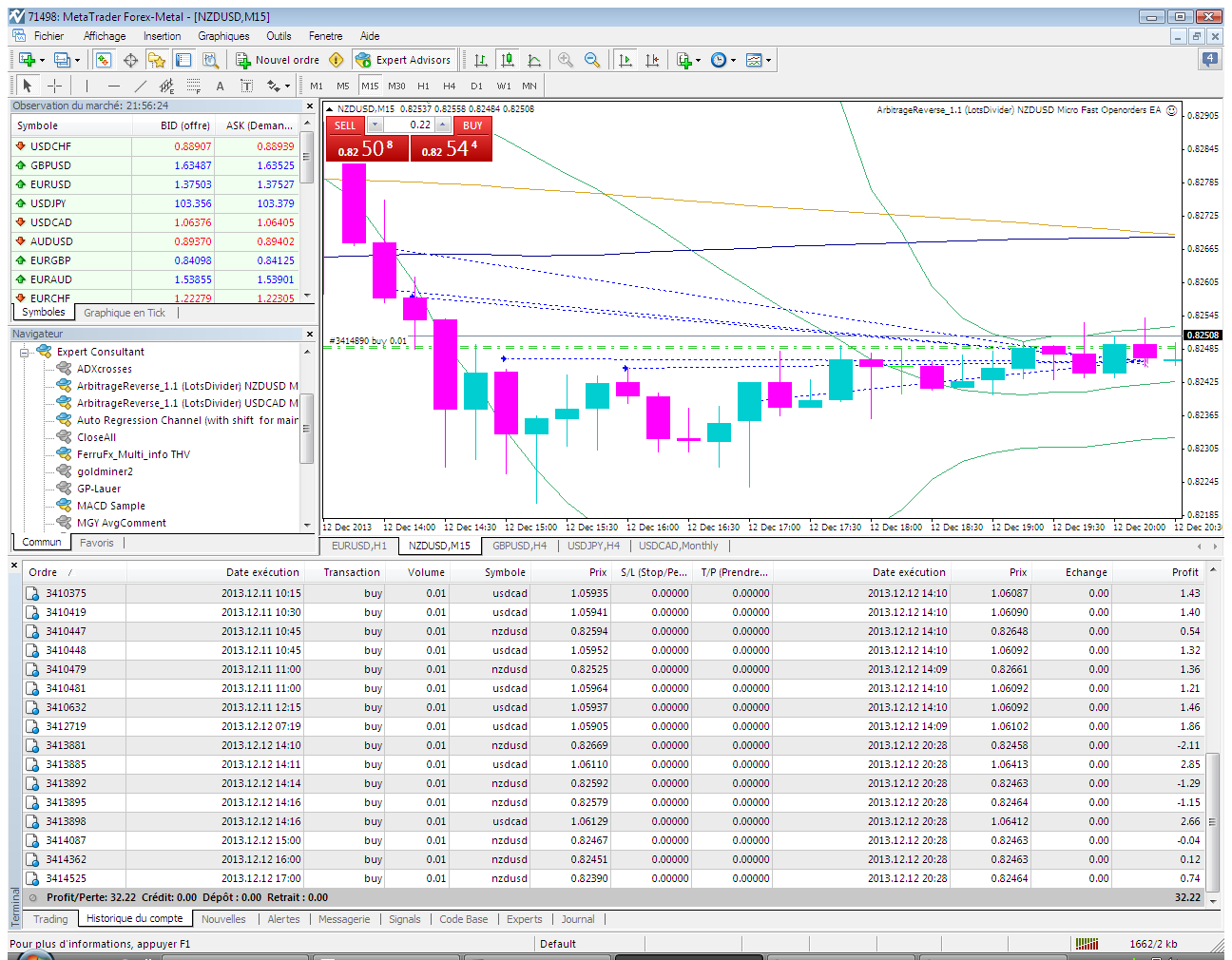This screenshot has height=960, width=1232.
Task: Switch chart to MN timeframe
Action: [529, 86]
